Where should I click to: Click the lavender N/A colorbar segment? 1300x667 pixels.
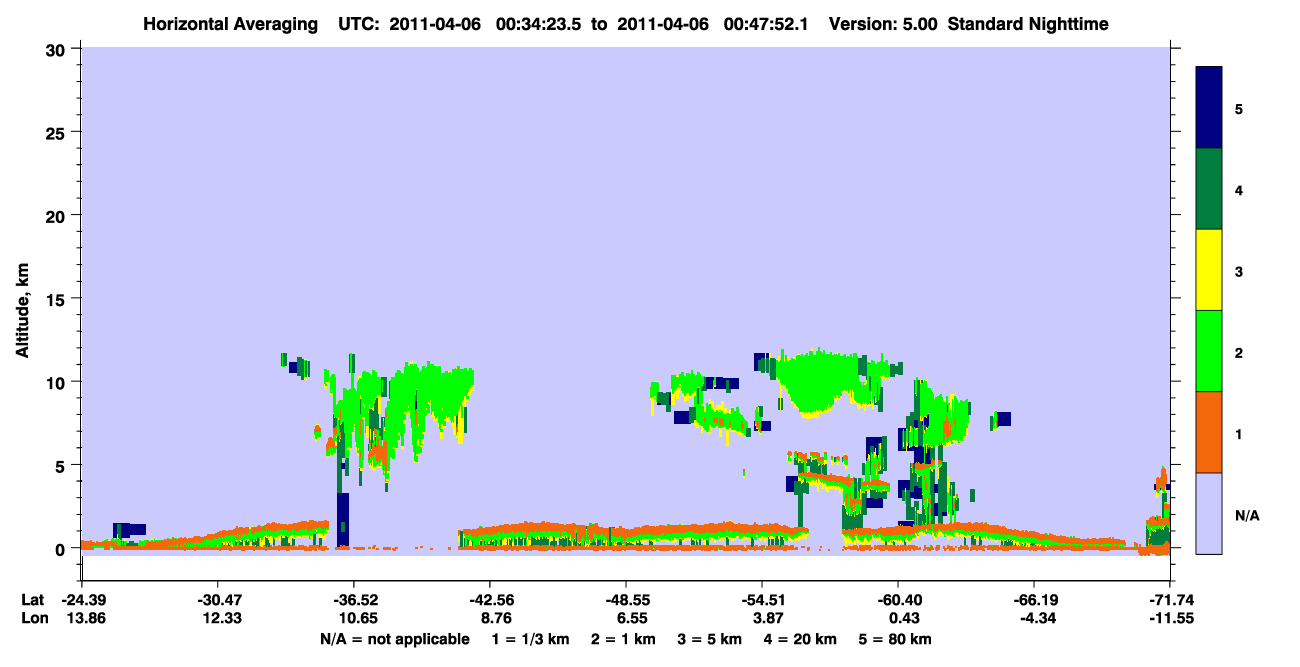click(1209, 513)
